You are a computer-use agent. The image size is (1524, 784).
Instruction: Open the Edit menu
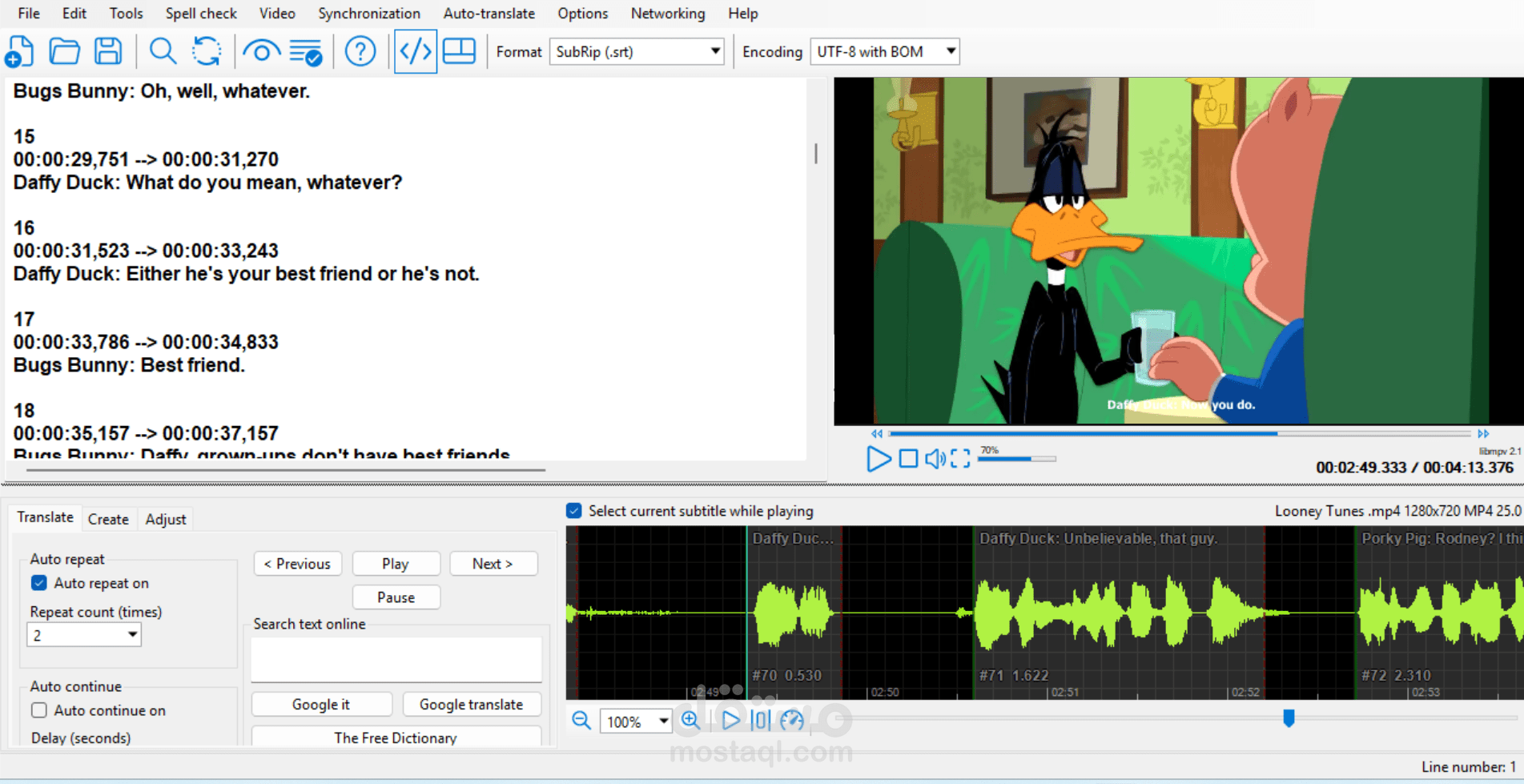pyautogui.click(x=74, y=14)
